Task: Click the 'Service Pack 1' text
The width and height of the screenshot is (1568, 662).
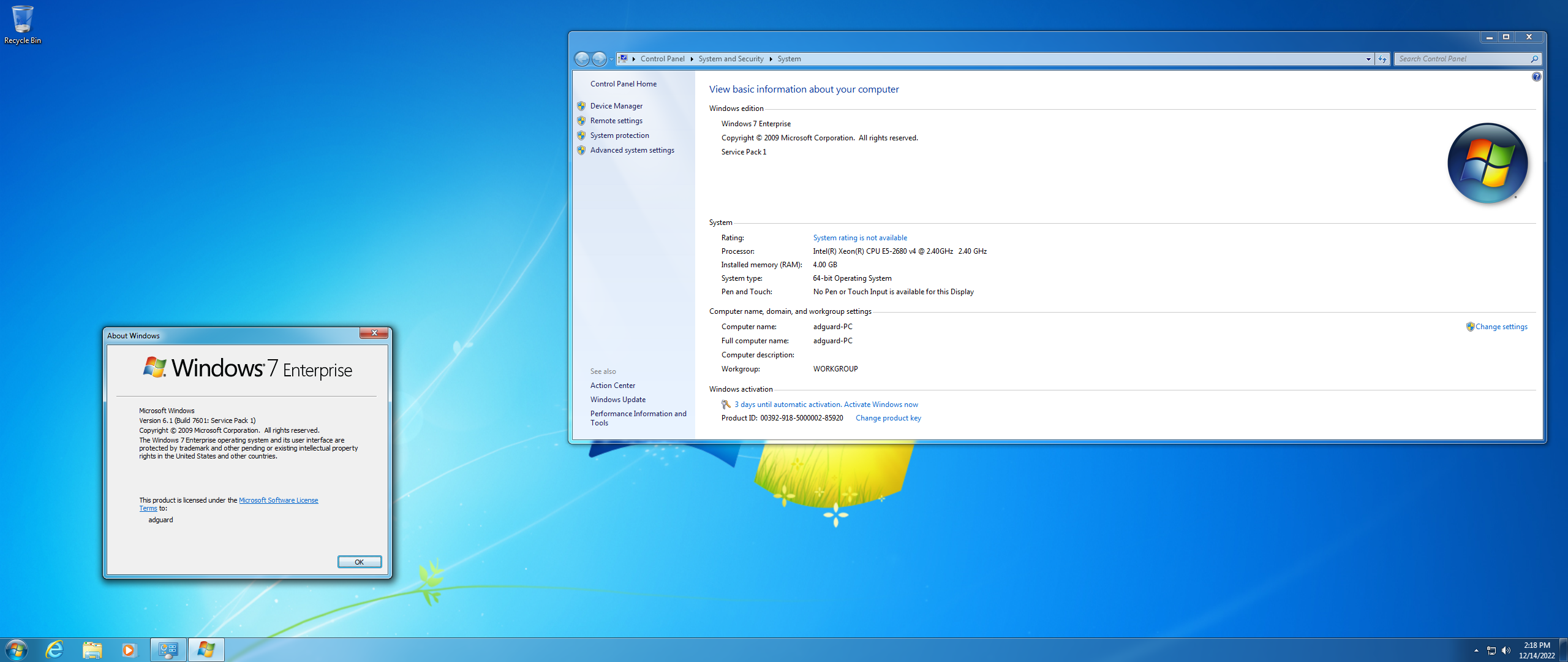Action: pos(744,152)
